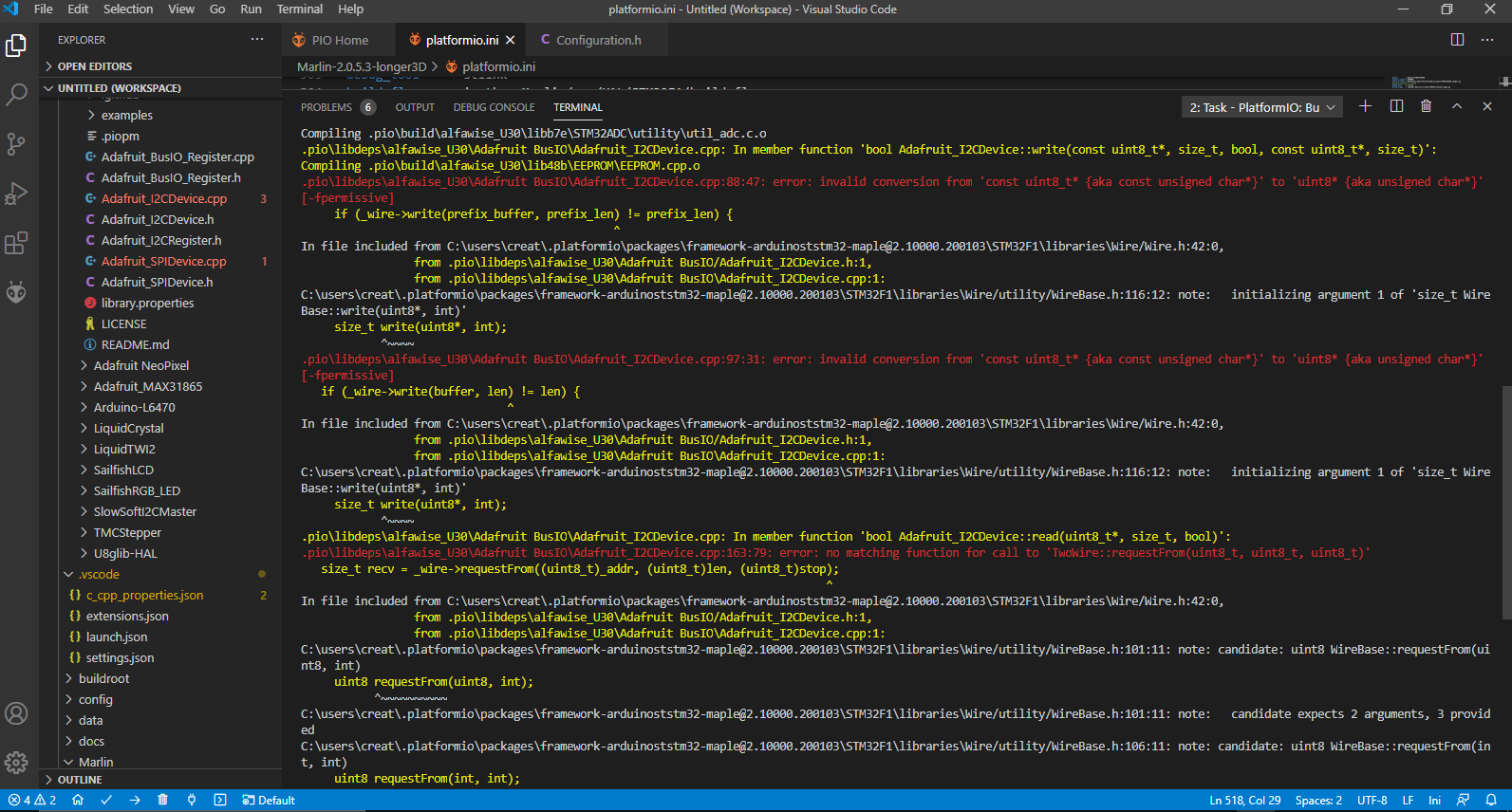
Task: Click the terminal vertical scrollbar
Action: [1506, 503]
